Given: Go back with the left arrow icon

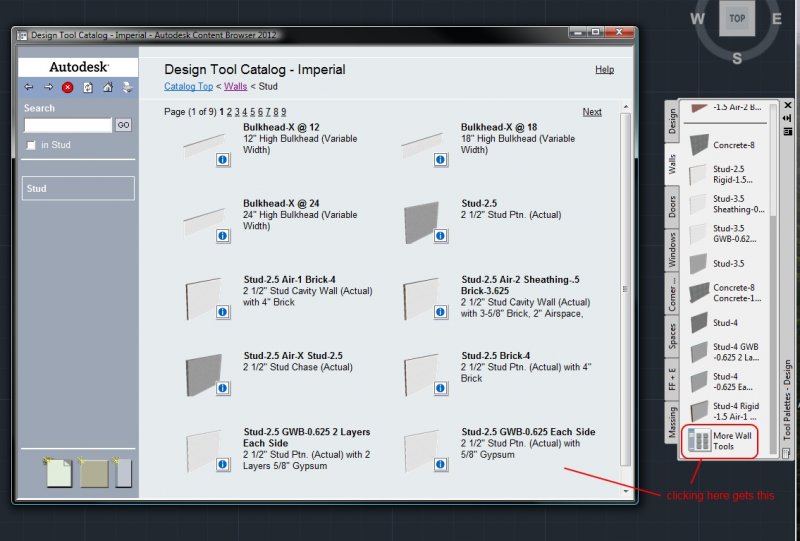Looking at the screenshot, I should 29,87.
